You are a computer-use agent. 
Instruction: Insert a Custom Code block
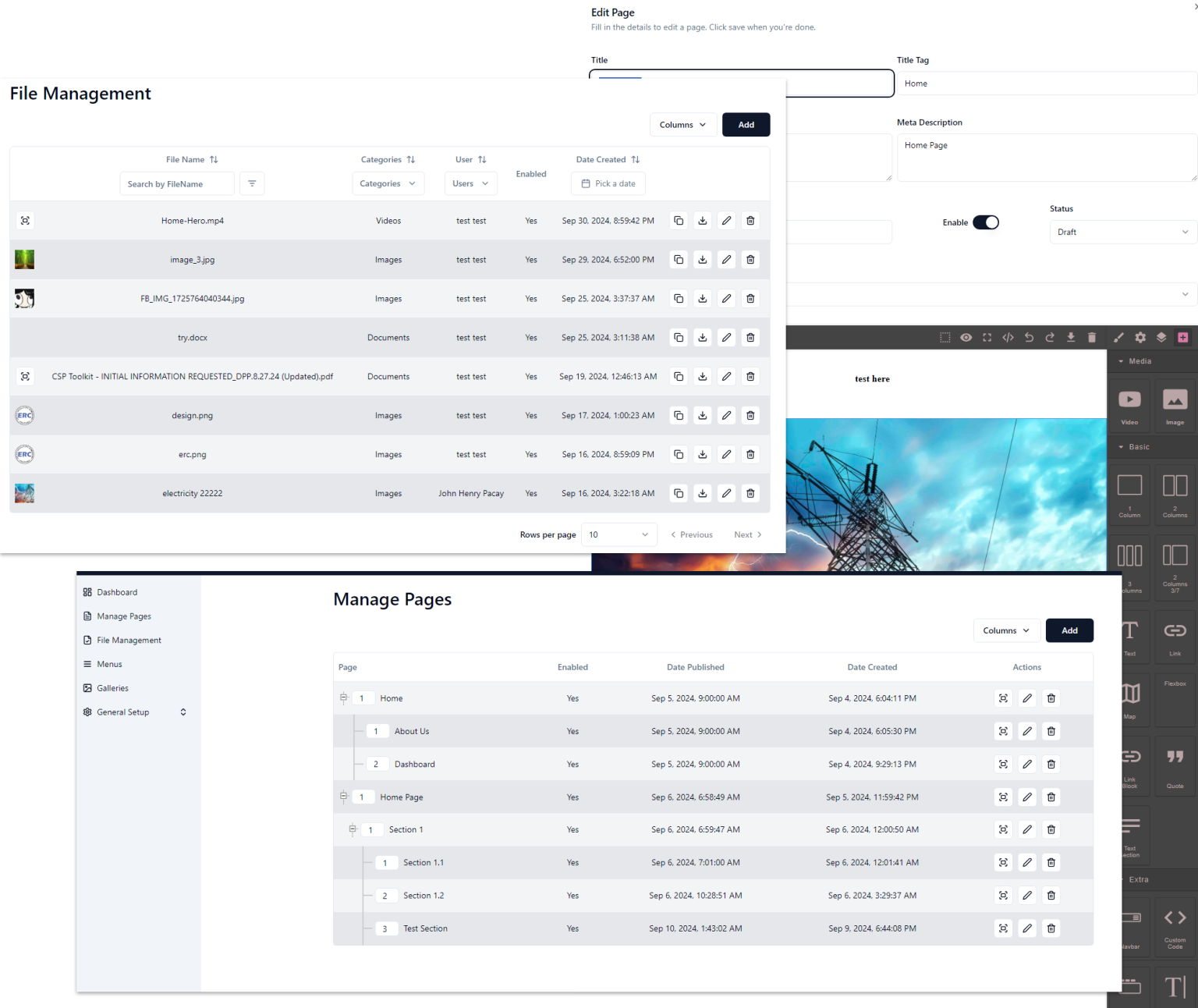click(x=1175, y=925)
